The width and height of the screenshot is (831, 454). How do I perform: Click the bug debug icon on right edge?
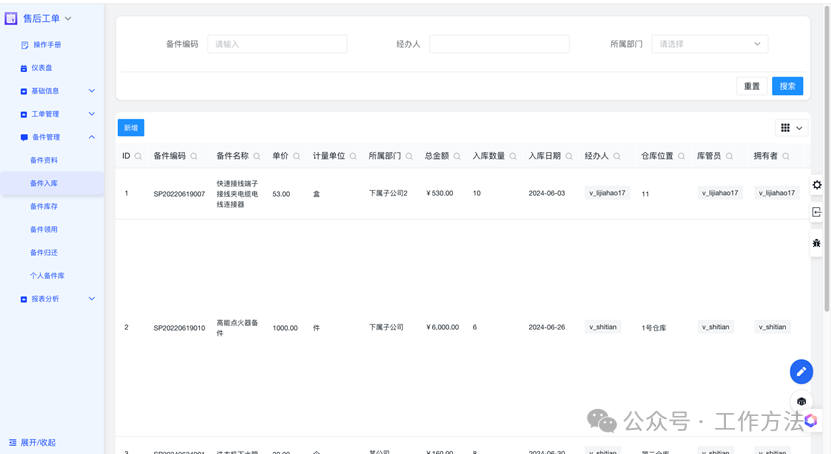click(817, 243)
